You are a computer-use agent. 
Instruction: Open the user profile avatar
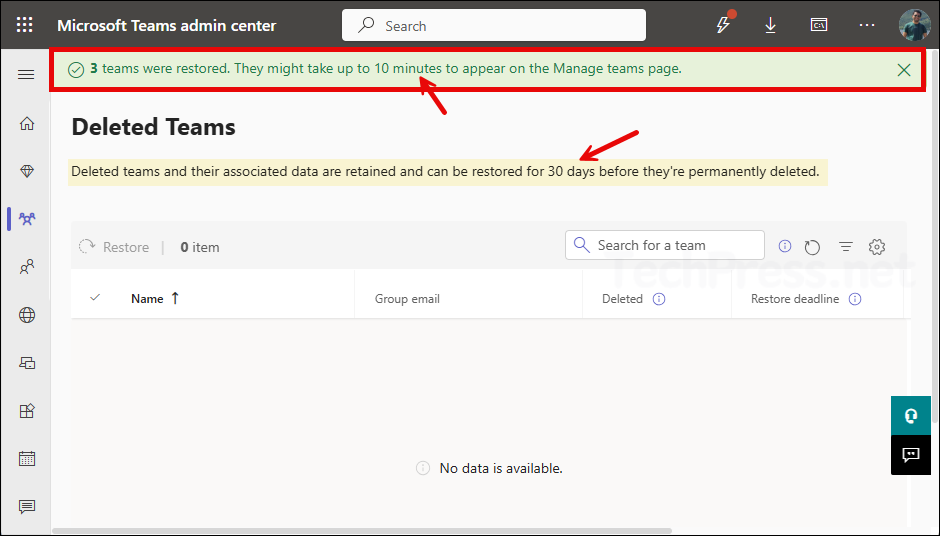coord(914,25)
